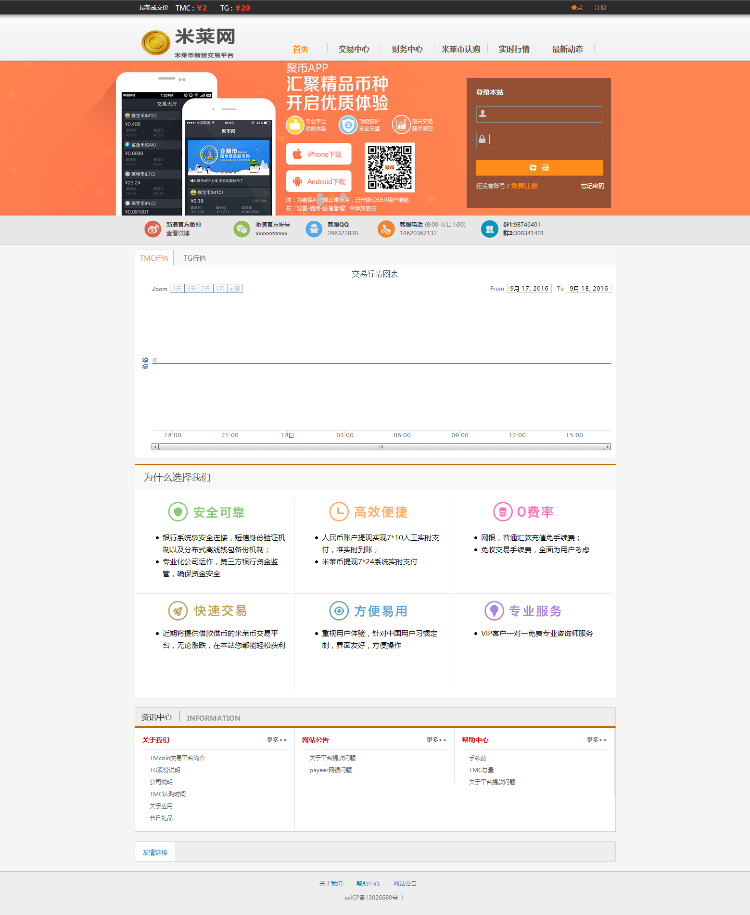Viewport: 750px width, 915px height.
Task: Click the orange 登录 login button
Action: click(539, 168)
